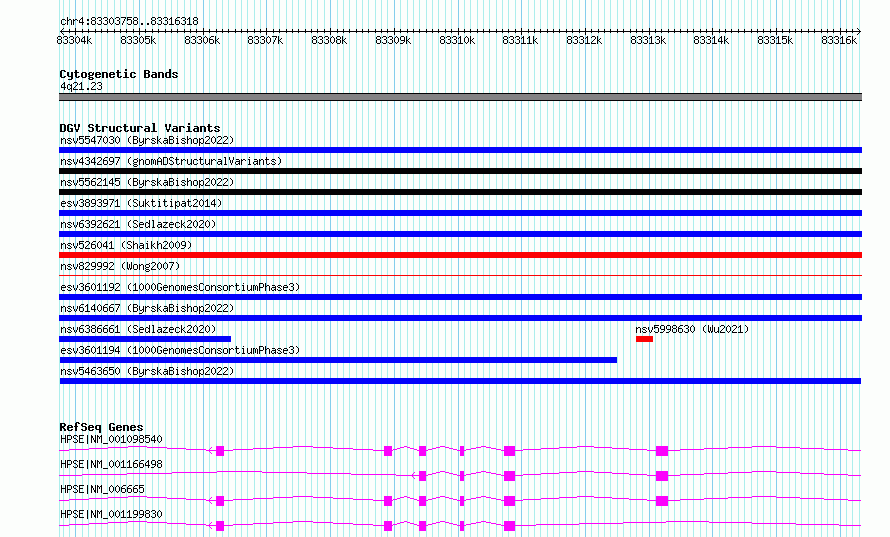Click the thick red nsv526041 variant bar
The image size is (890, 537).
click(x=460, y=255)
